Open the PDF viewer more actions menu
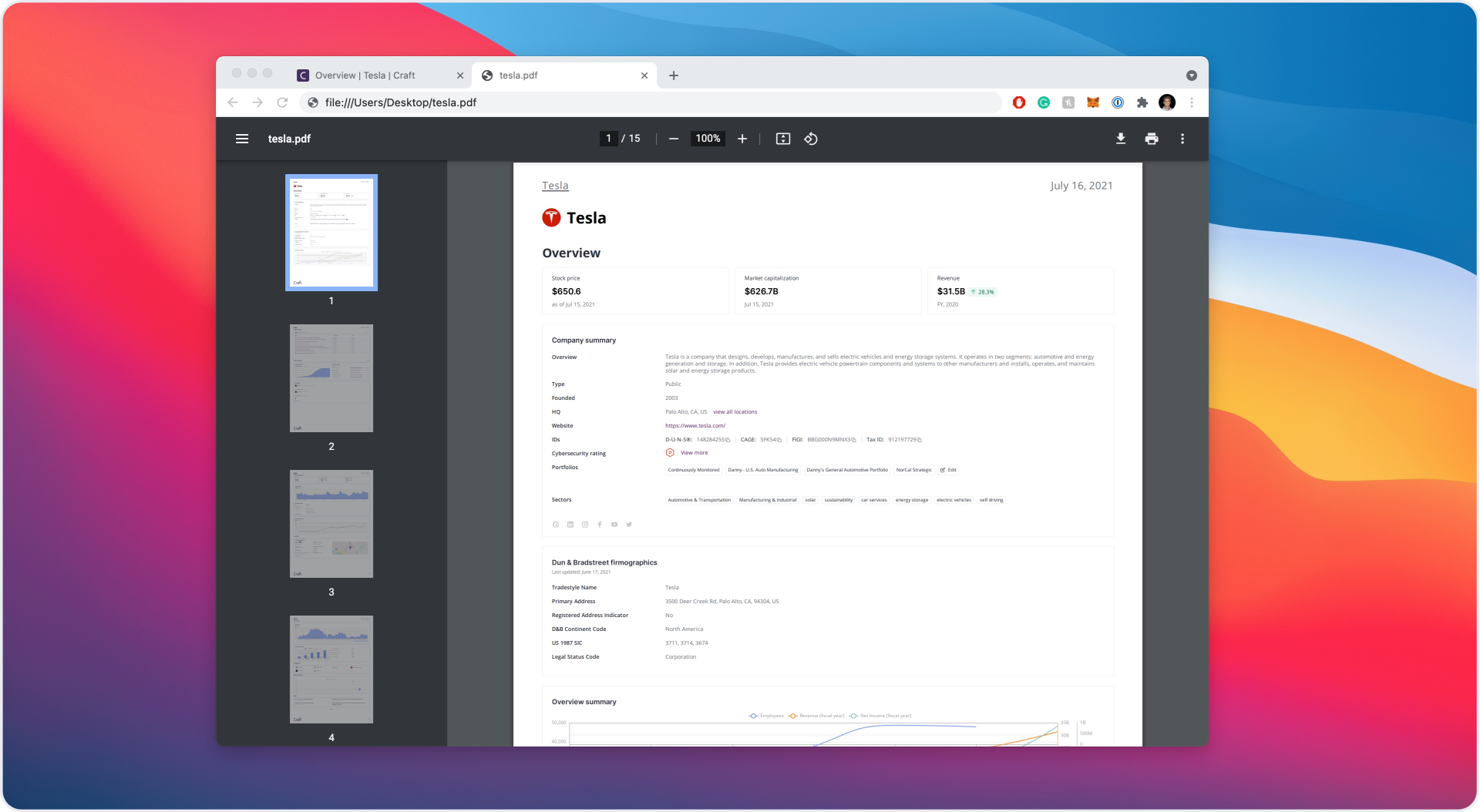 (x=1182, y=139)
